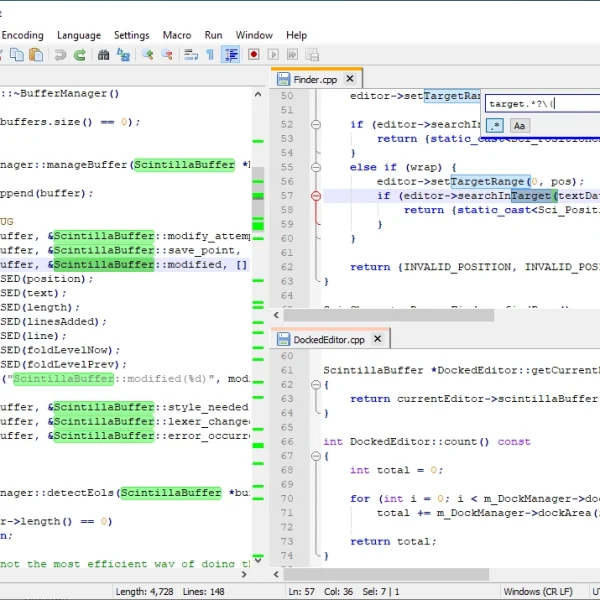Click Length: 4,728 in status bar
Viewport: 600px width, 600px height.
pos(144,592)
